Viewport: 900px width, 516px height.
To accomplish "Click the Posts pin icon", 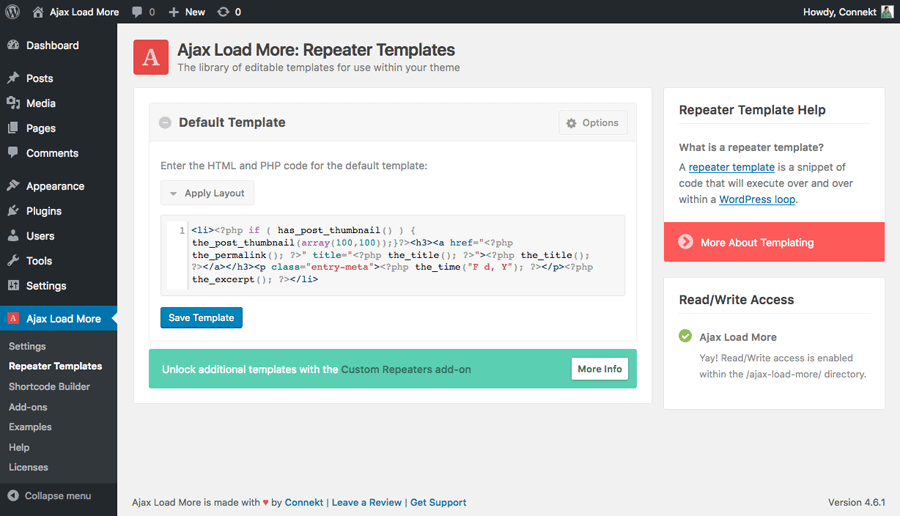I will click(13, 78).
